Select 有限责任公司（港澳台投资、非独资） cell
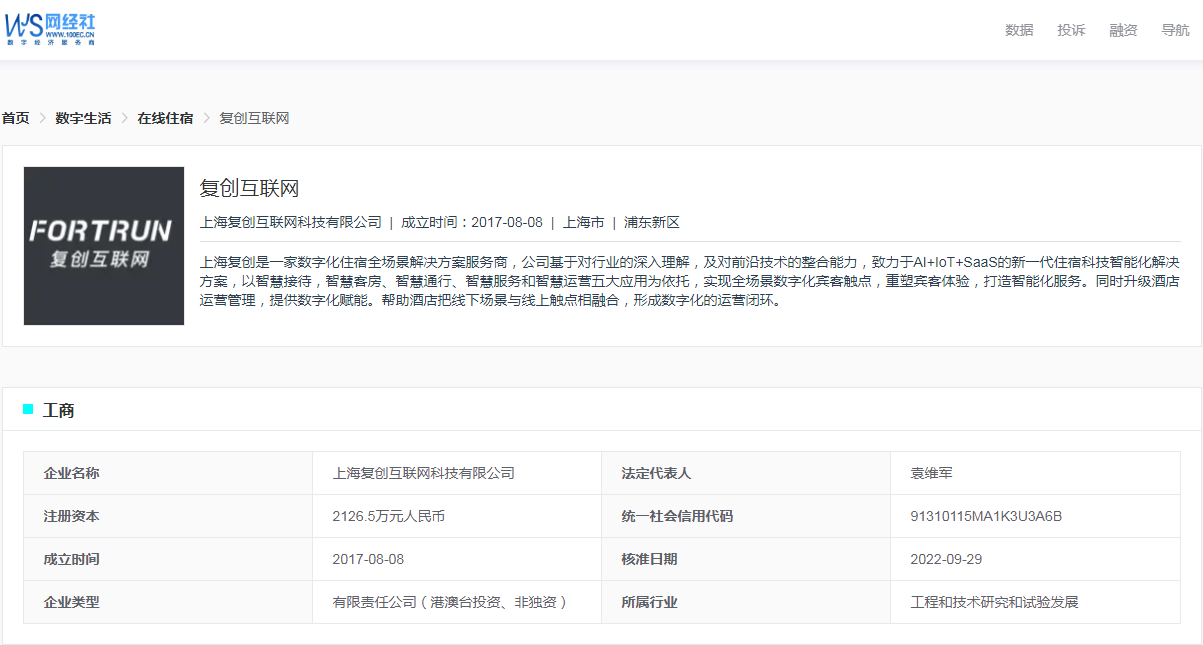This screenshot has width=1203, height=645. coord(457,602)
